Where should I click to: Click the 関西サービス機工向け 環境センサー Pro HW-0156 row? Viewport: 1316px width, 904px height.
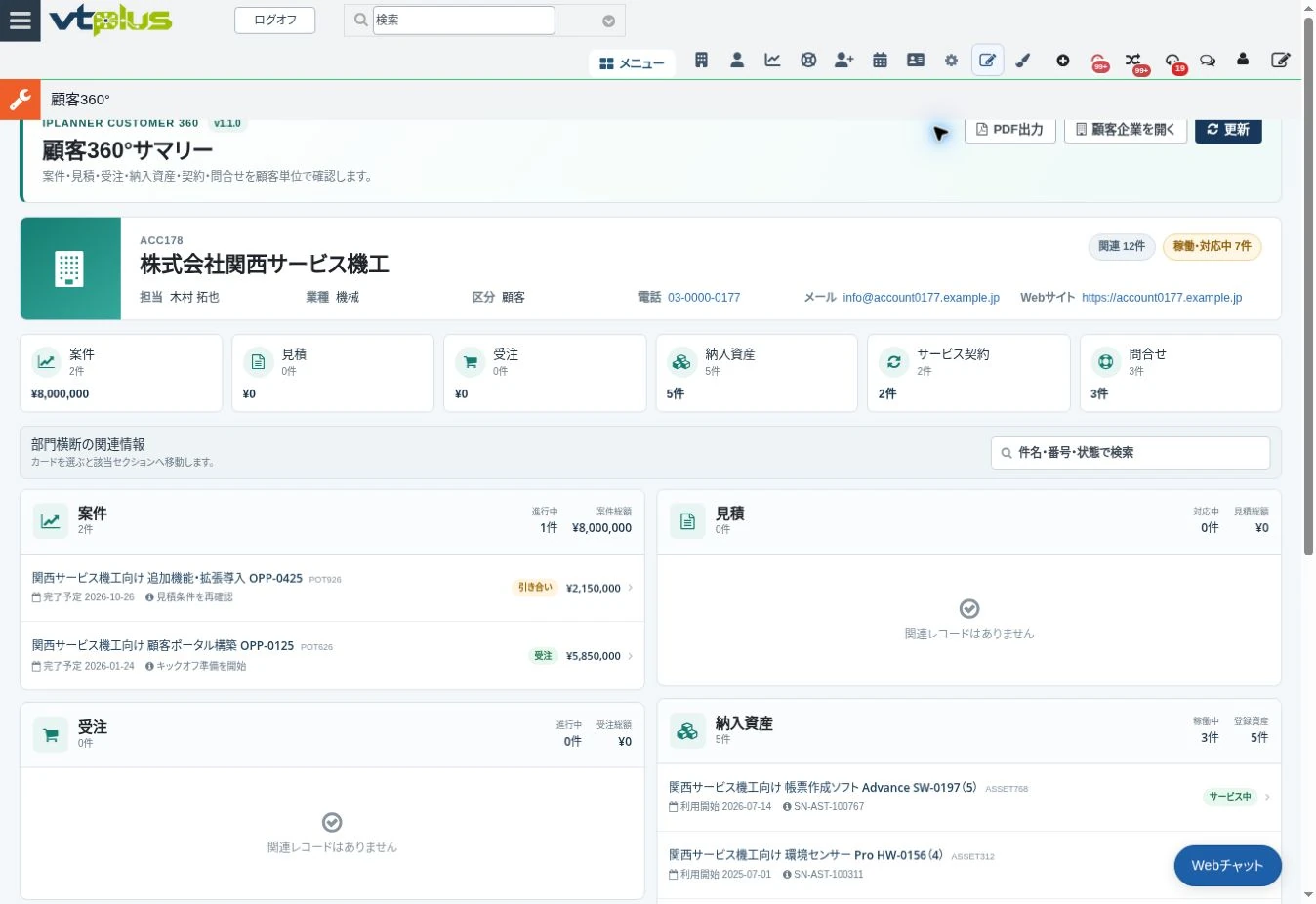tap(968, 864)
